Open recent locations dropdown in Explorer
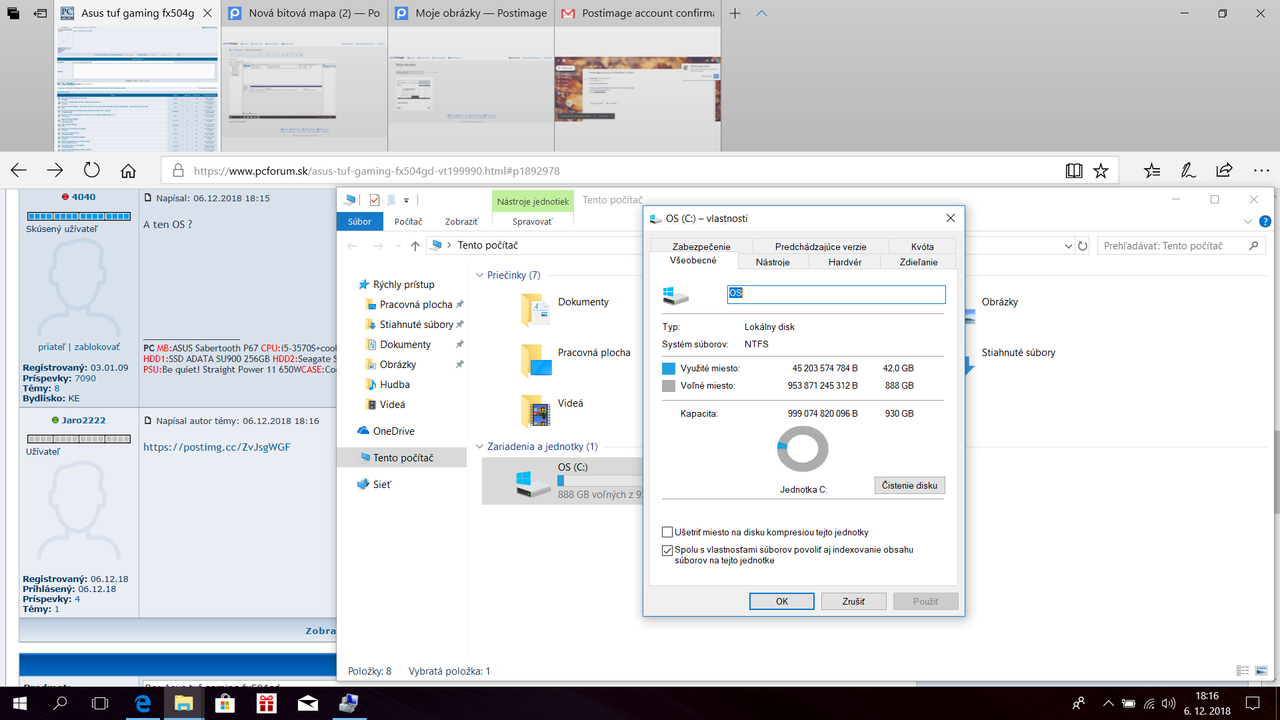Viewport: 1280px width, 720px height. (x=397, y=245)
